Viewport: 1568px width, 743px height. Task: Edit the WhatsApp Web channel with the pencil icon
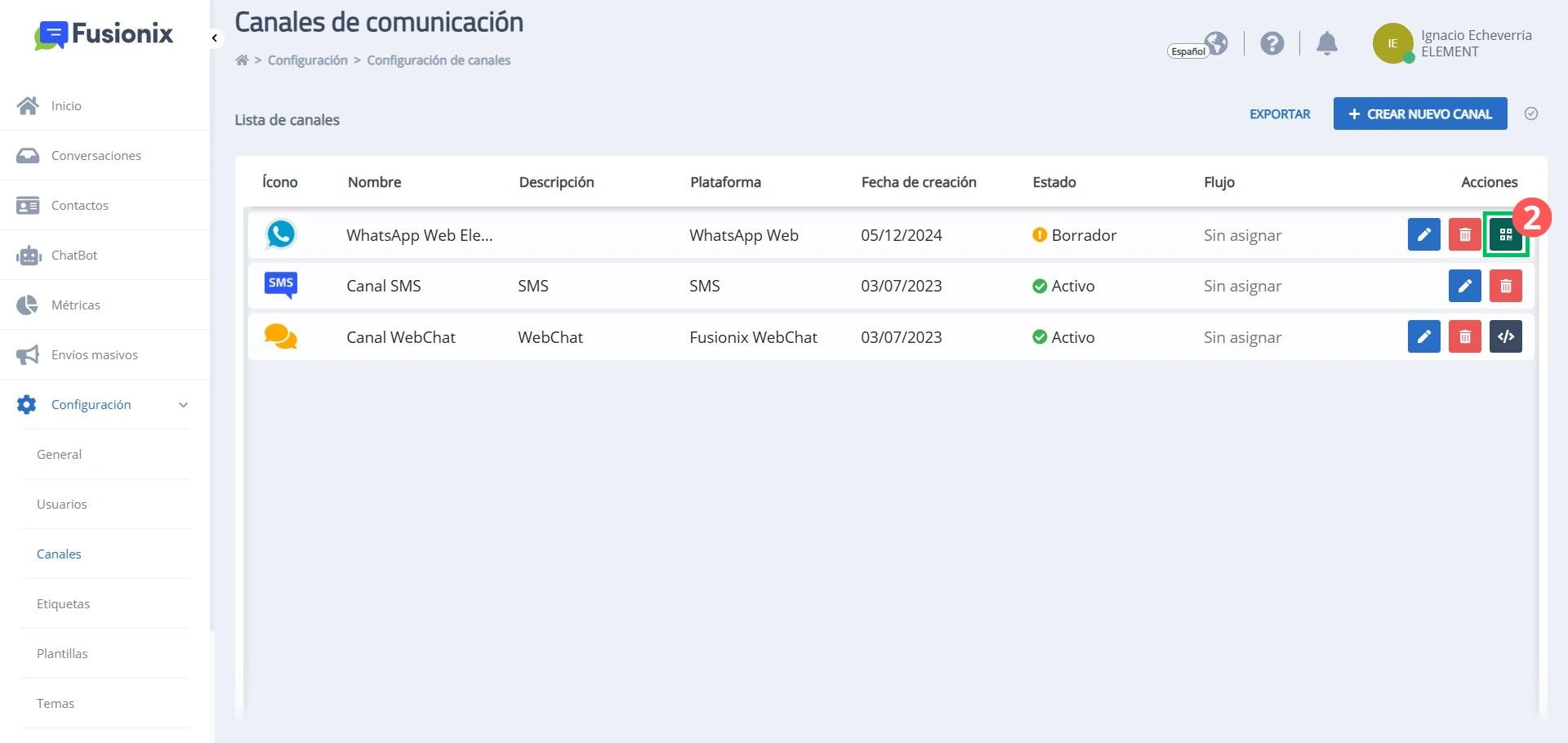pyautogui.click(x=1423, y=235)
